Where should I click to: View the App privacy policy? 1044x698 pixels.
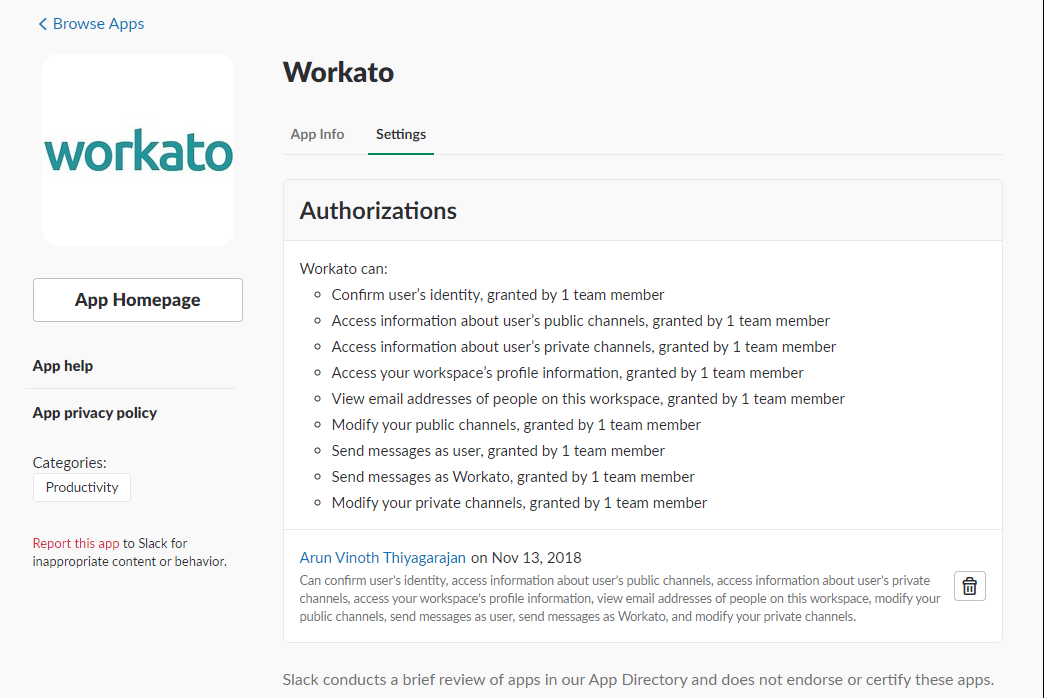(95, 413)
